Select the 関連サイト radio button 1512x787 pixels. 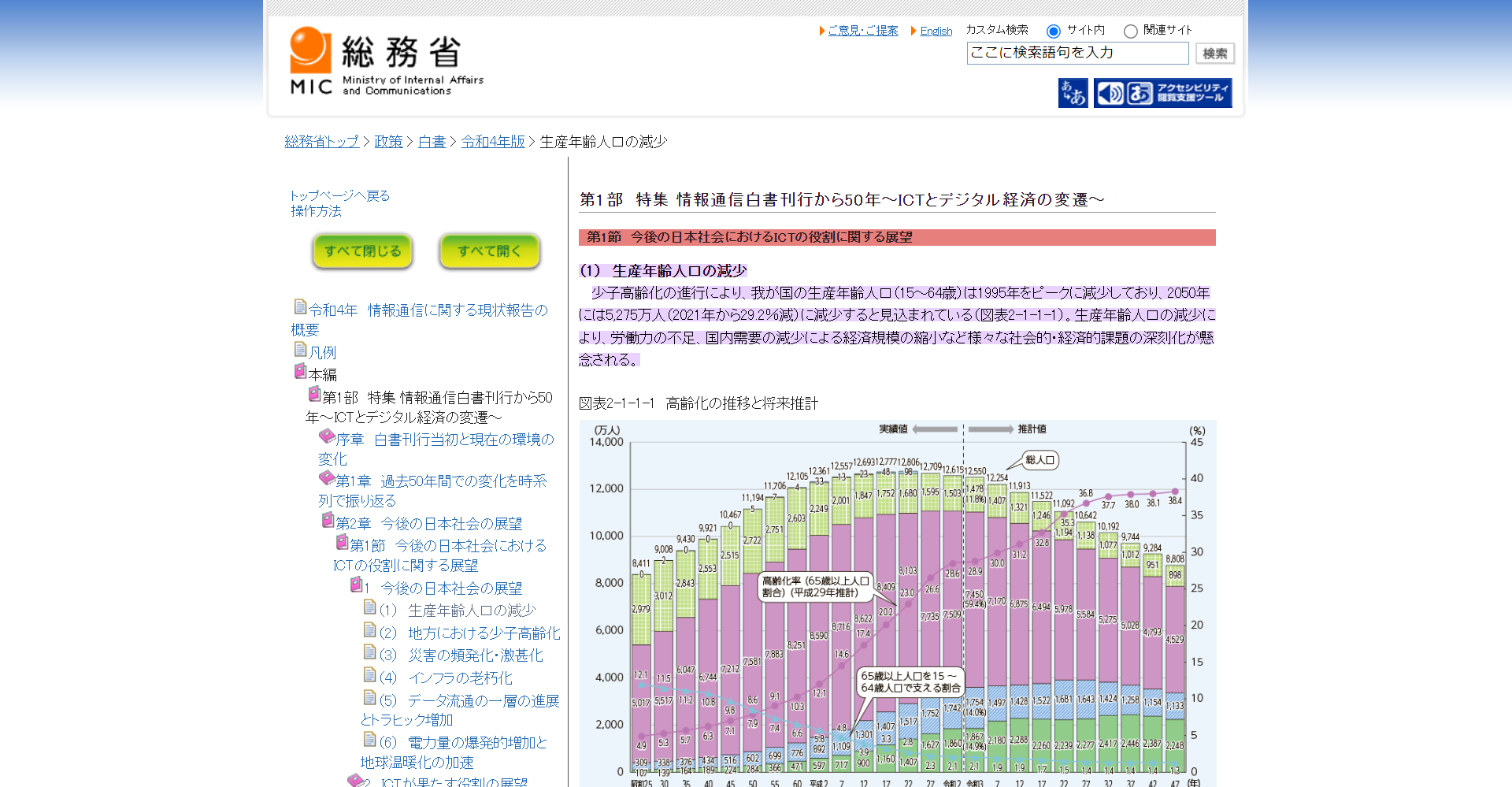pyautogui.click(x=1131, y=31)
